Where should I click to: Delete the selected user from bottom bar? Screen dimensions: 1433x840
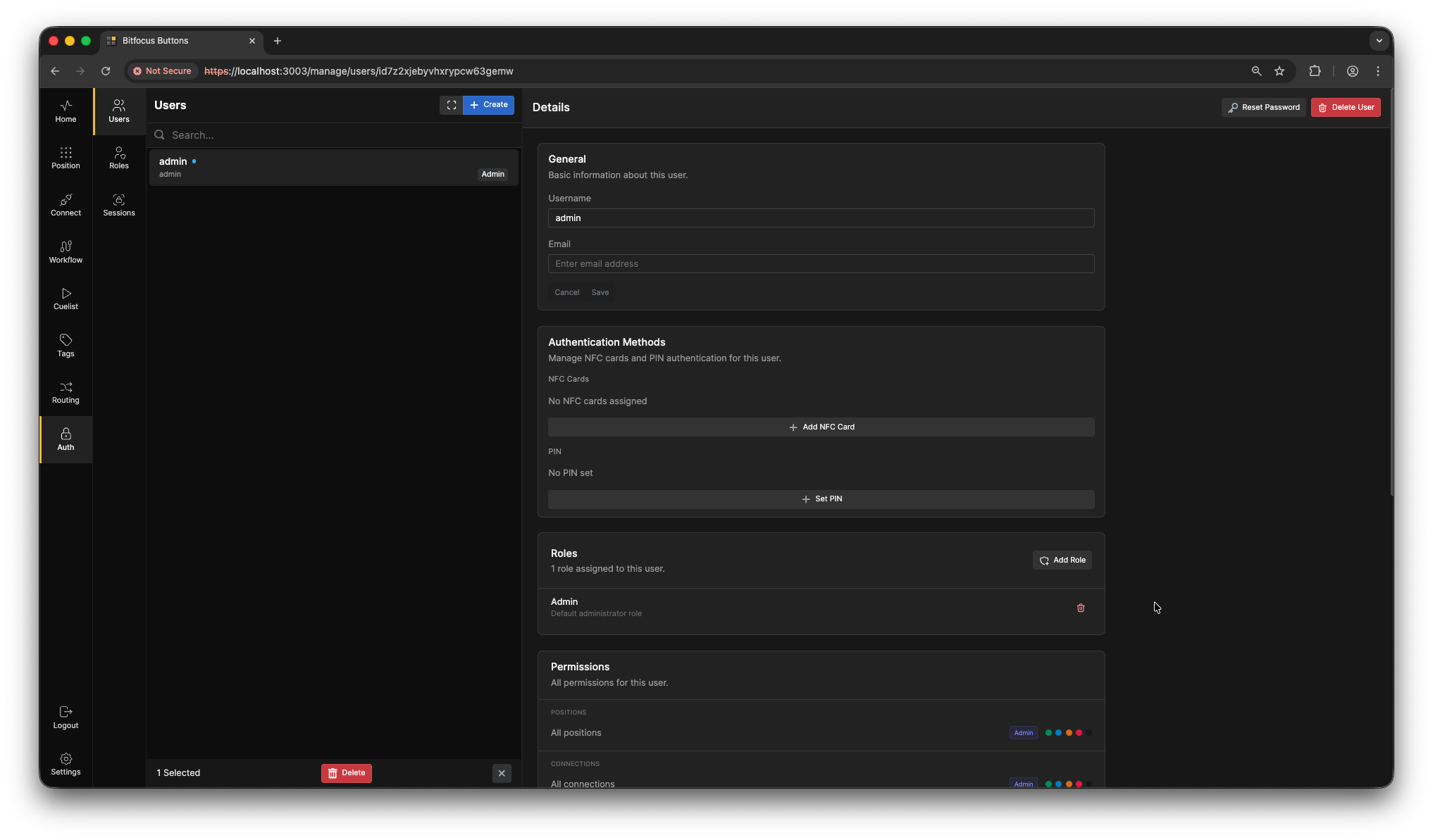[x=347, y=773]
